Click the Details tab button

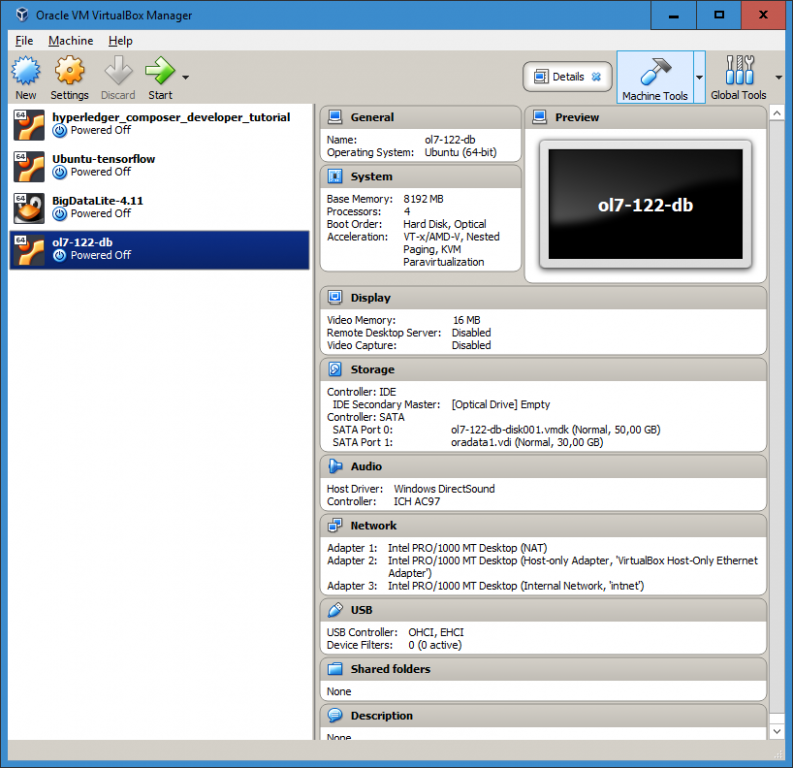567,77
